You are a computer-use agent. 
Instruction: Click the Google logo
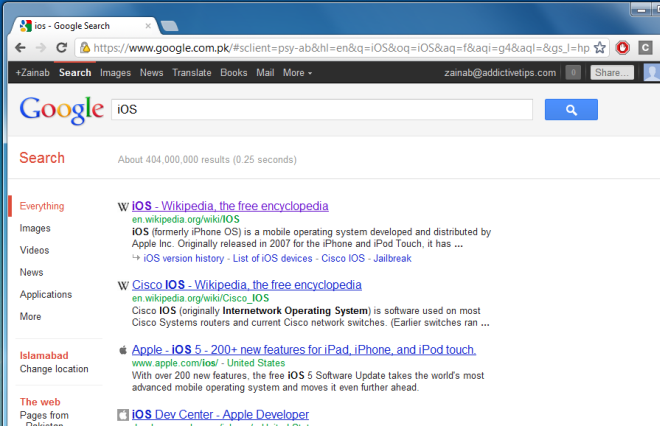click(61, 110)
